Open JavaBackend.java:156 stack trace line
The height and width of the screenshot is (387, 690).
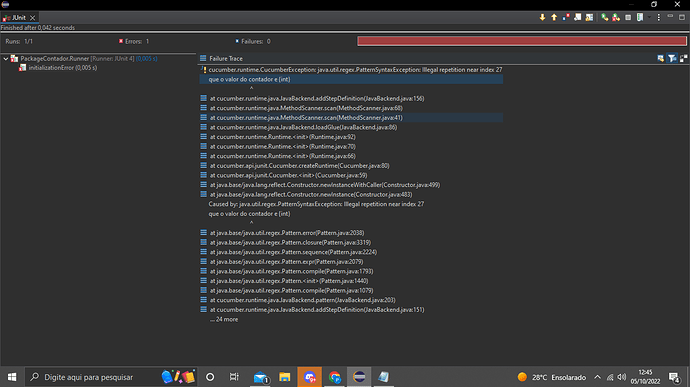[317, 99]
